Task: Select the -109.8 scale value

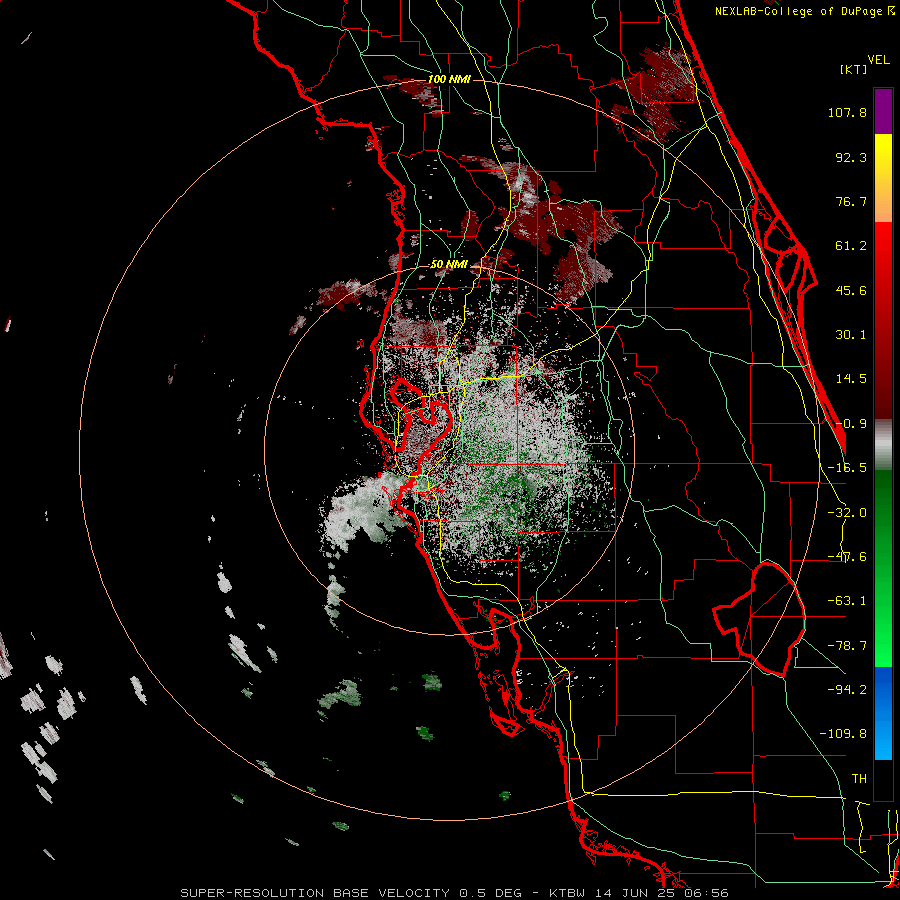Action: pos(843,734)
